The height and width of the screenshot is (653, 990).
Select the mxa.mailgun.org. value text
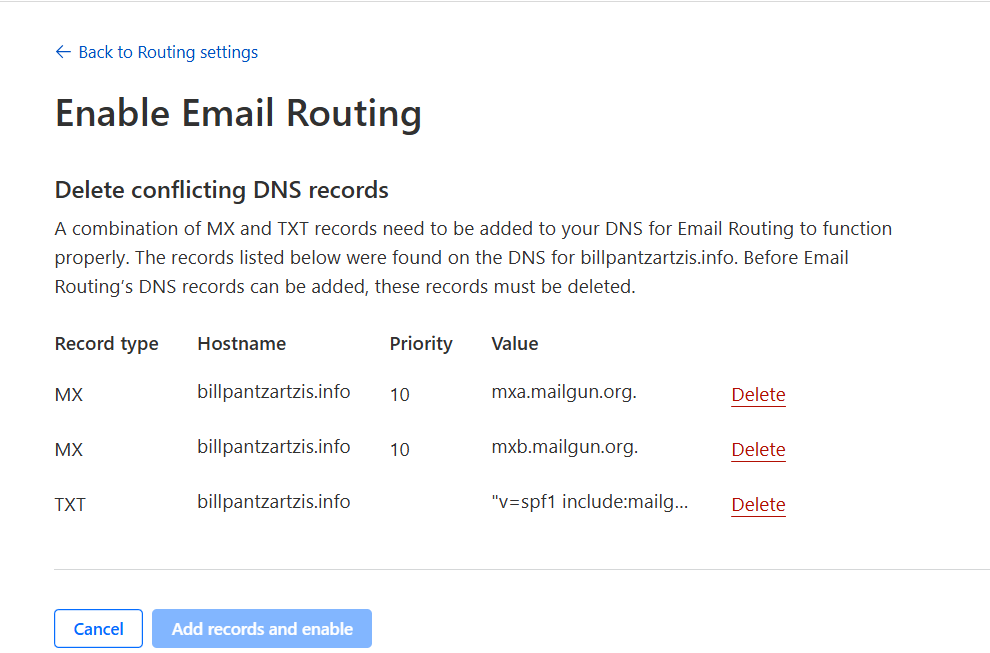click(564, 392)
